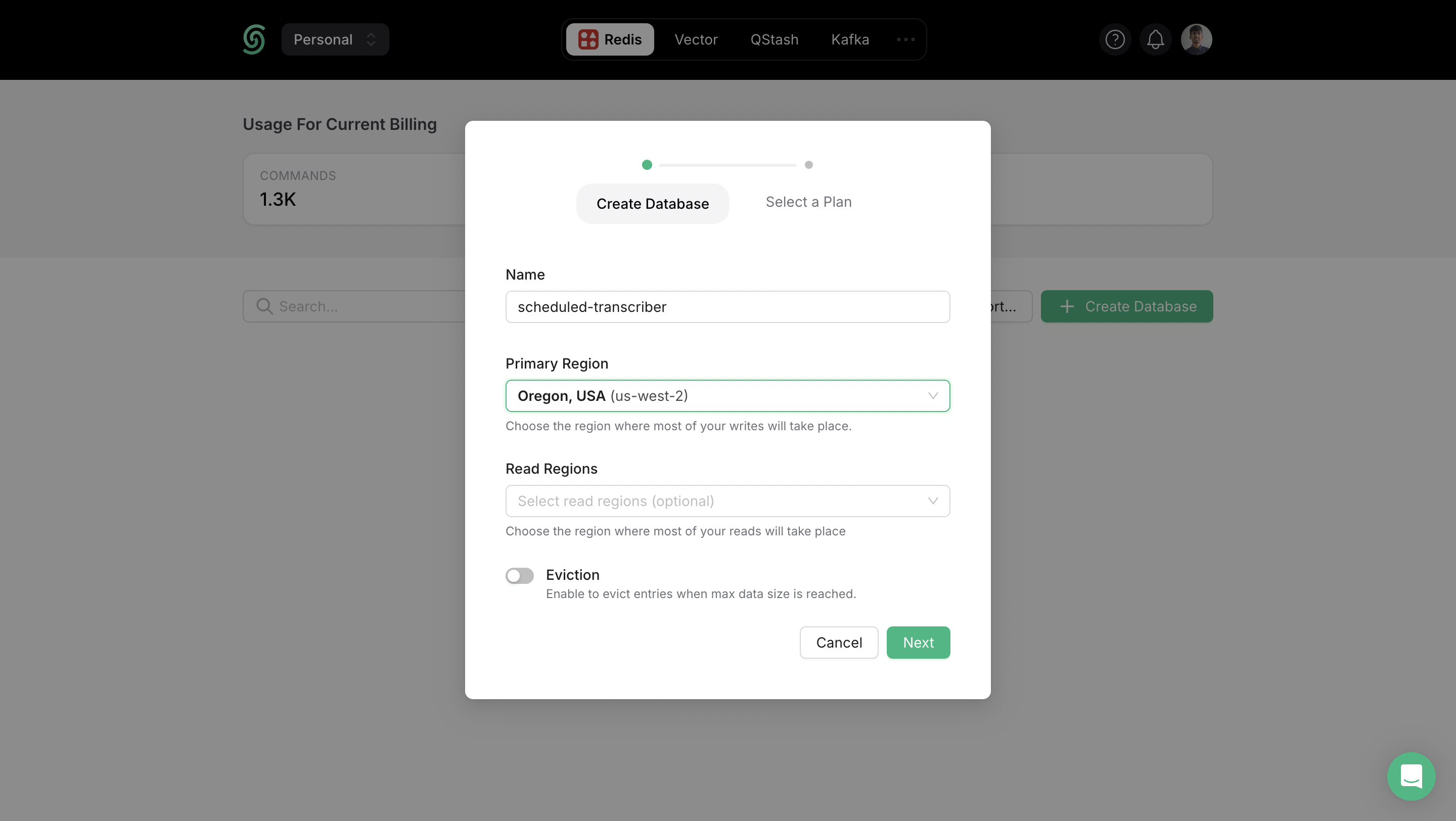Click the user profile avatar icon
Viewport: 1456px width, 821px height.
(1196, 39)
